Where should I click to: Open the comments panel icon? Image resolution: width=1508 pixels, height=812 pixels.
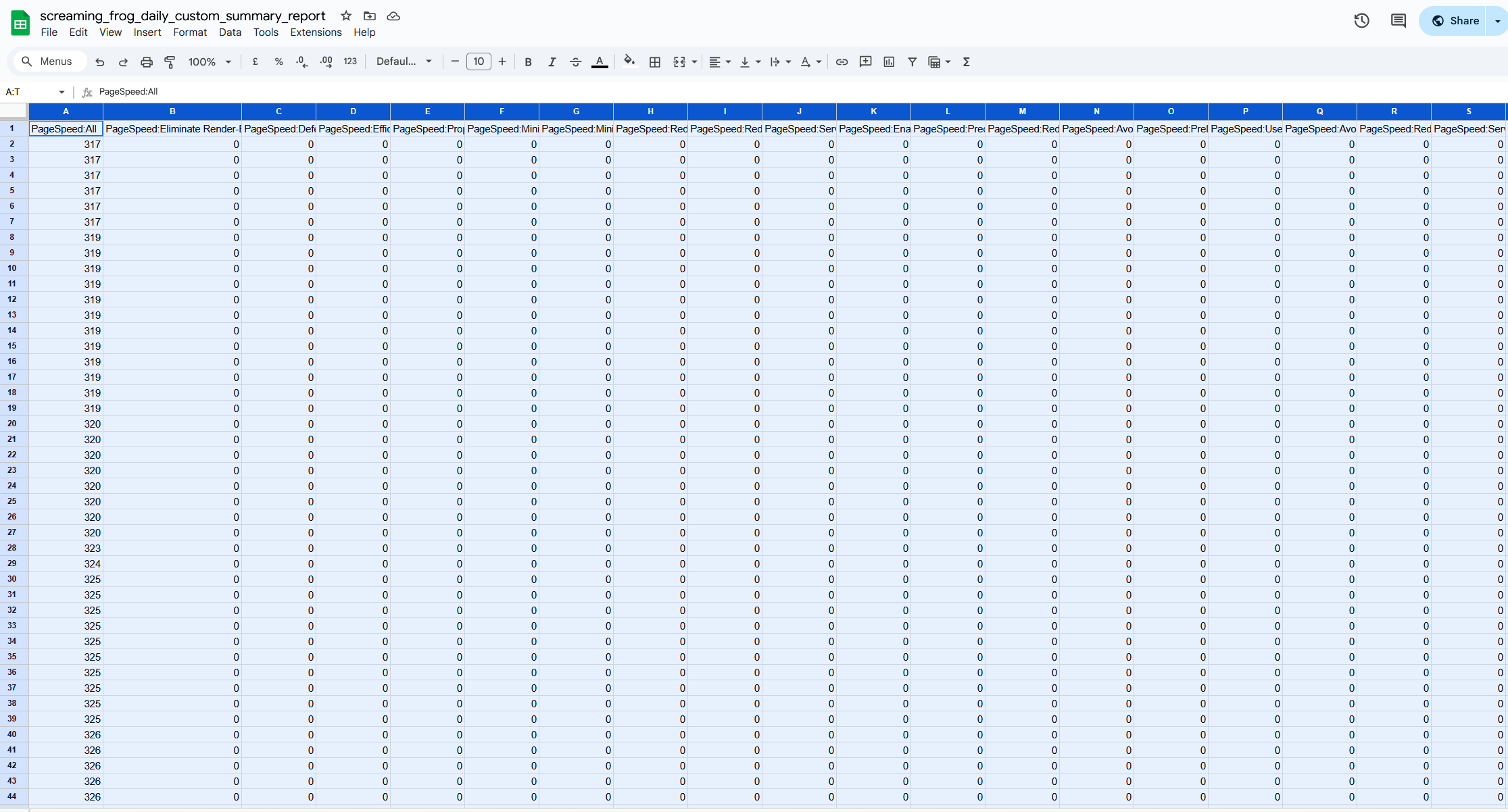(1398, 21)
